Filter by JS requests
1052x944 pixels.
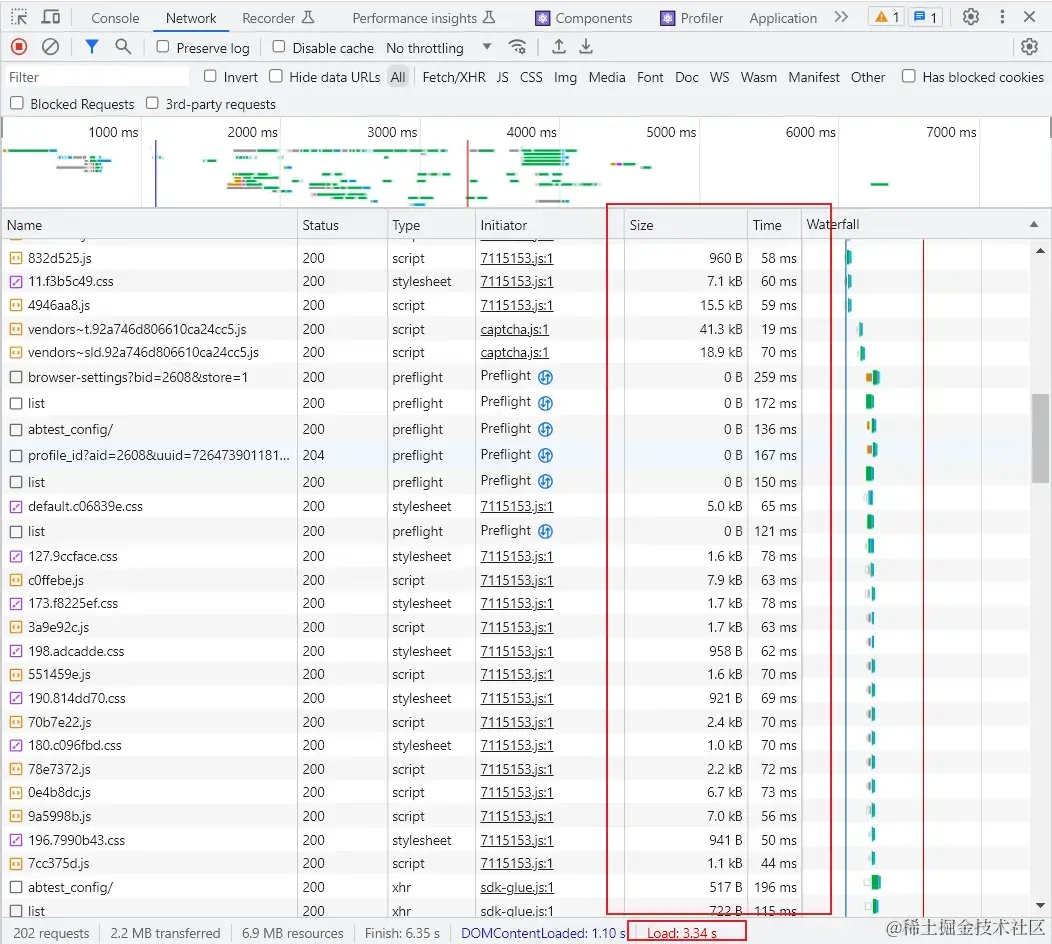503,77
